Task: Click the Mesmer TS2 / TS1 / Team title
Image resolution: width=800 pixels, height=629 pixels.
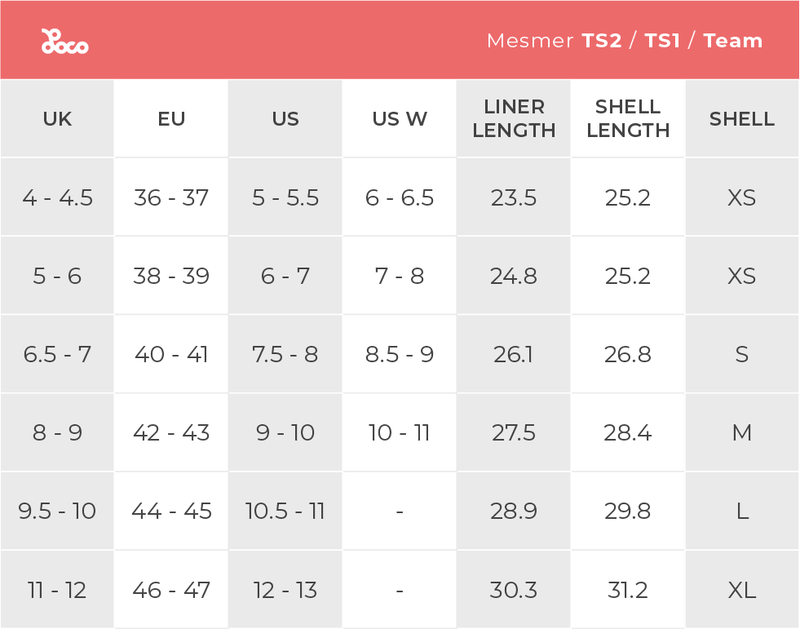Action: tap(624, 41)
